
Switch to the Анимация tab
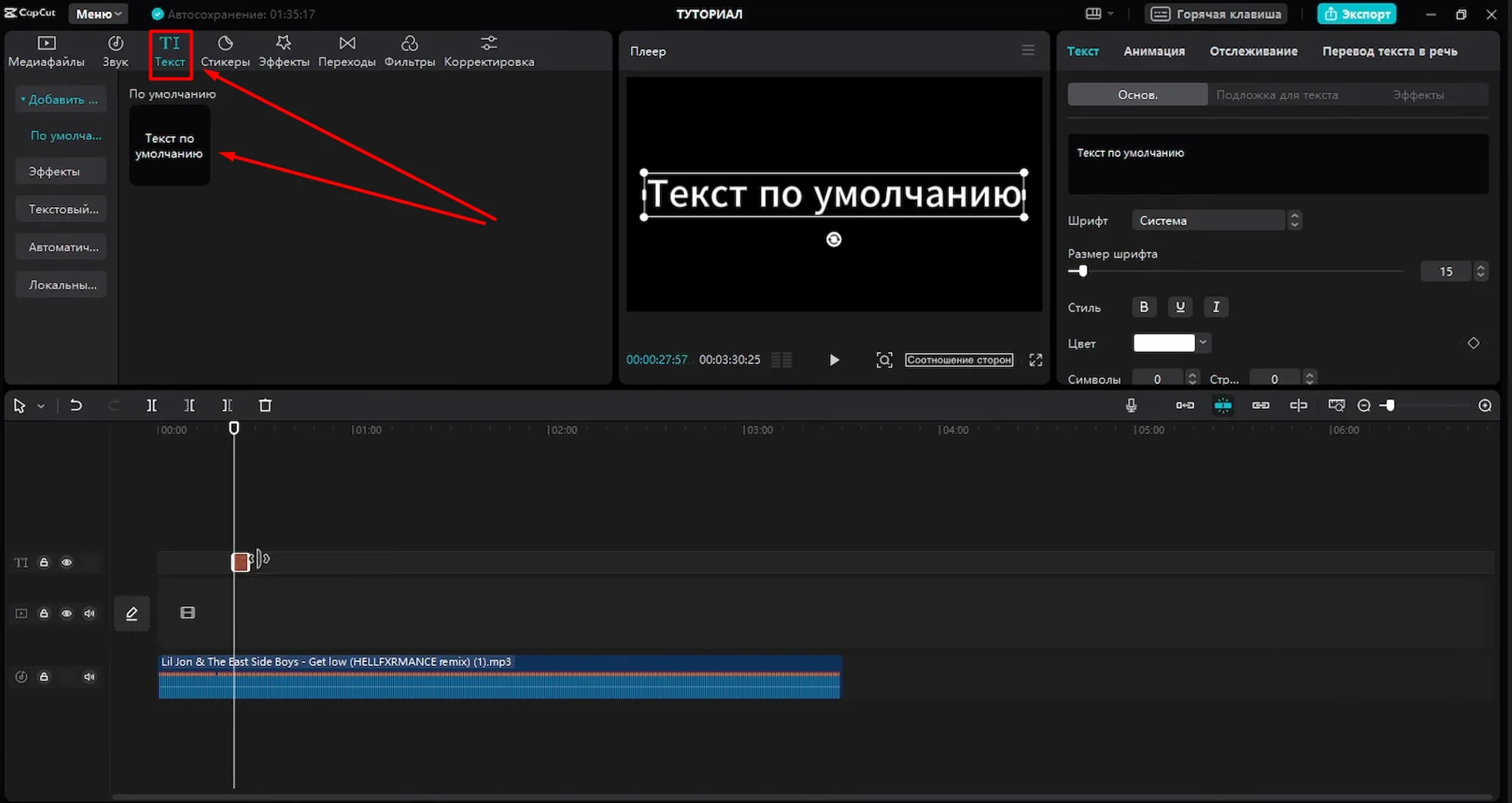click(x=1154, y=51)
